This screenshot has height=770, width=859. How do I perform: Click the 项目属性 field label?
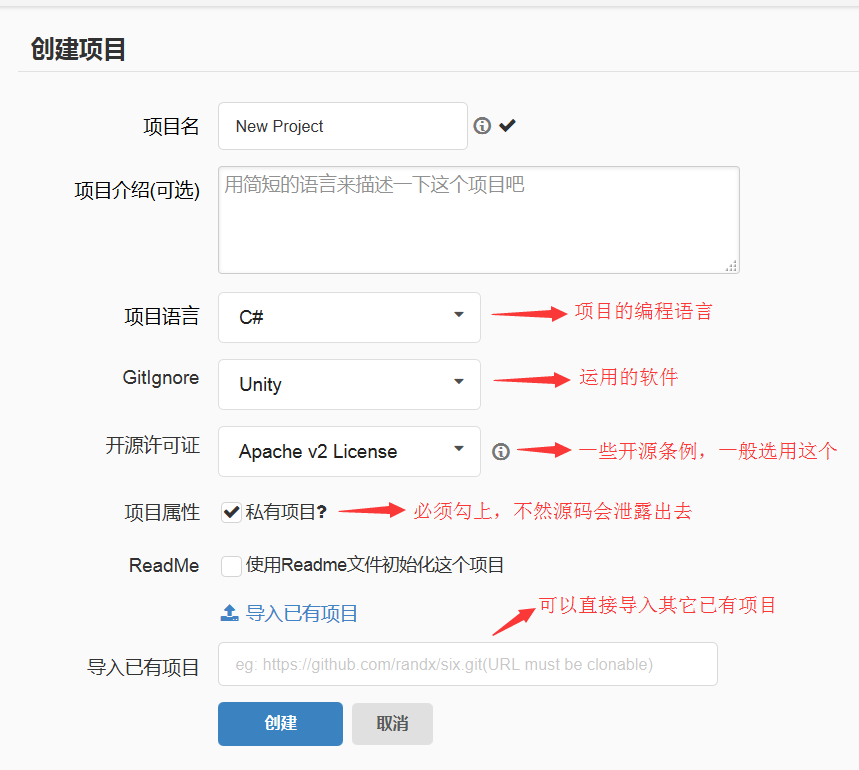[162, 513]
